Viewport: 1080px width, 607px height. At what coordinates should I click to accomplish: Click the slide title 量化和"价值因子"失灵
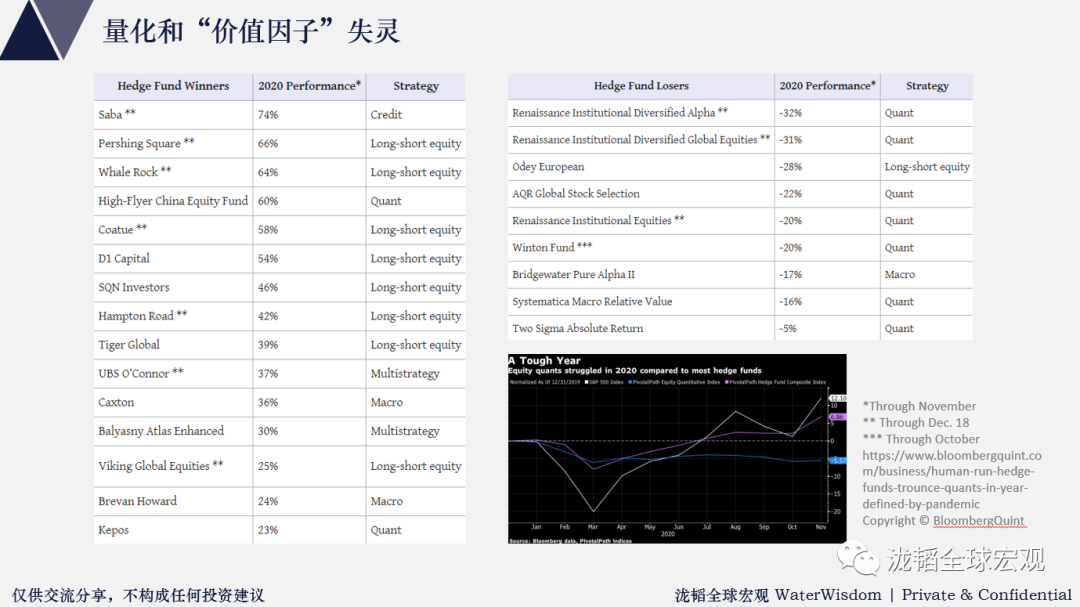click(251, 32)
